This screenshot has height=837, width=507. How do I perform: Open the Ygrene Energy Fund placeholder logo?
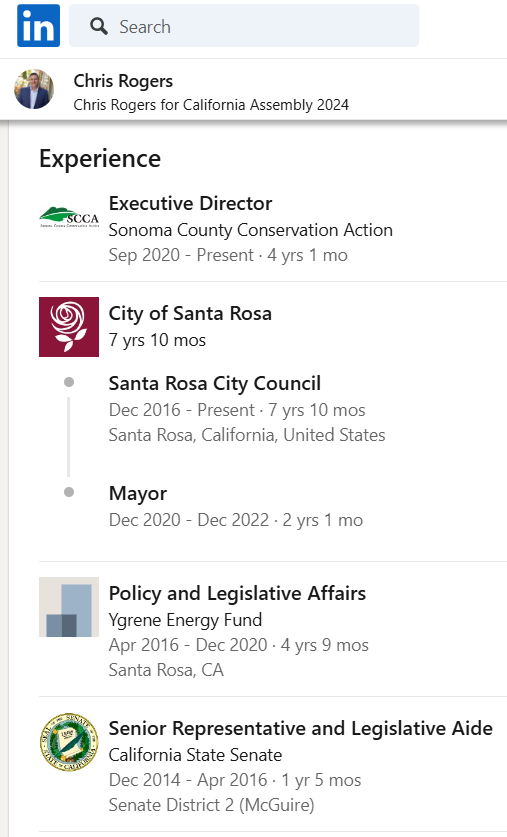point(69,607)
